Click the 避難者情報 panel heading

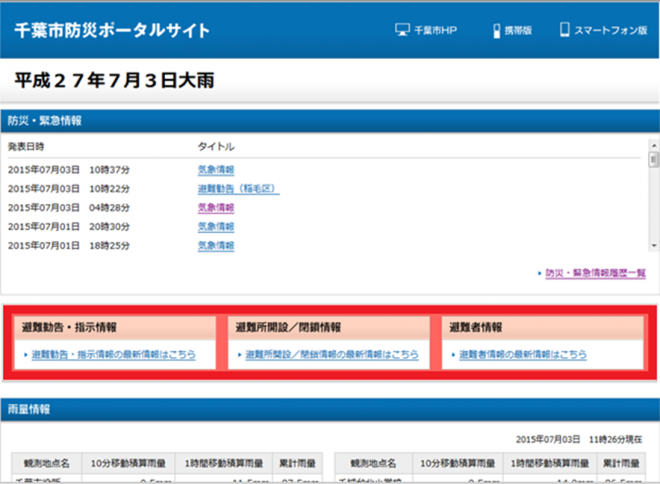pos(543,327)
